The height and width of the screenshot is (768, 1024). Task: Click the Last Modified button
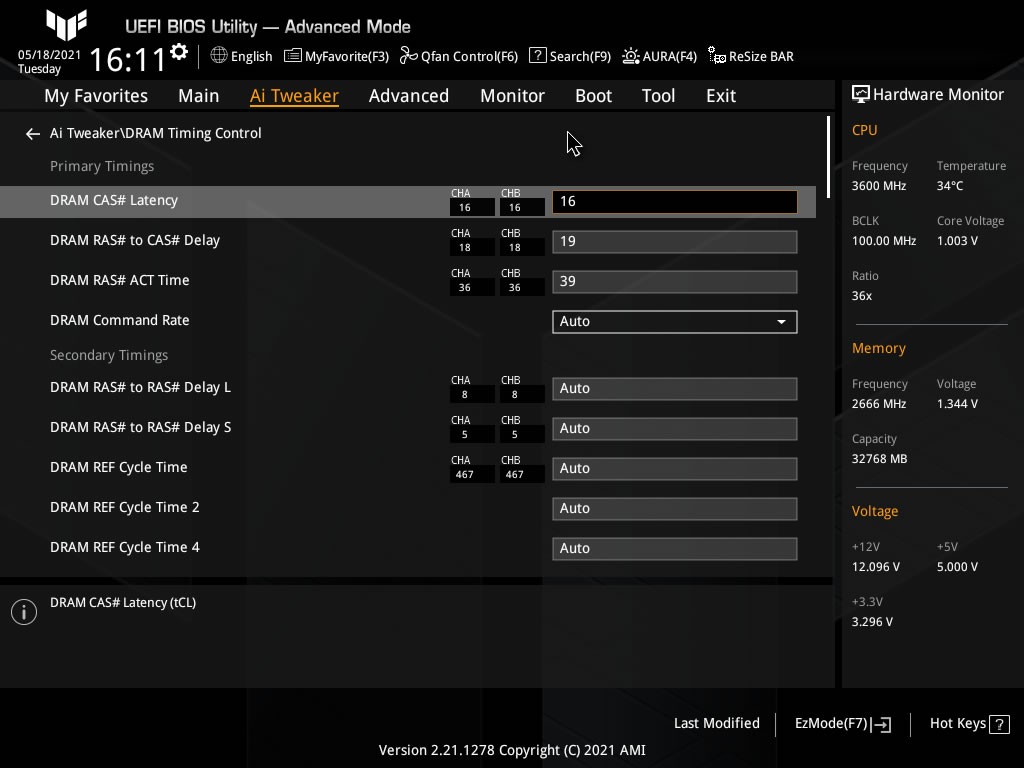click(716, 723)
